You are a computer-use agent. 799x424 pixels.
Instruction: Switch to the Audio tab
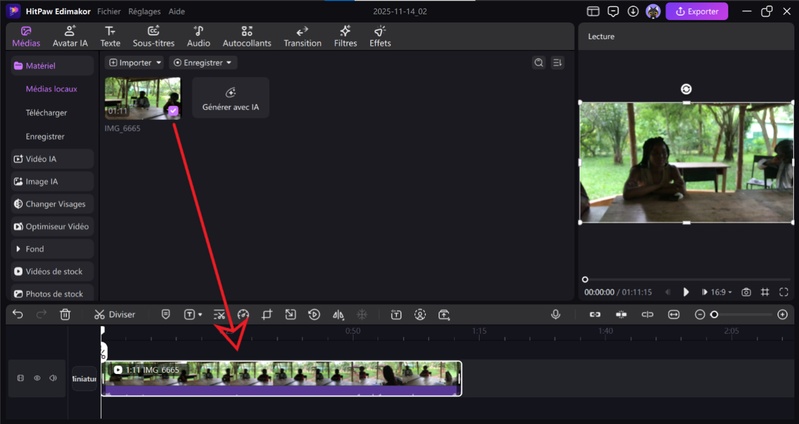198,37
